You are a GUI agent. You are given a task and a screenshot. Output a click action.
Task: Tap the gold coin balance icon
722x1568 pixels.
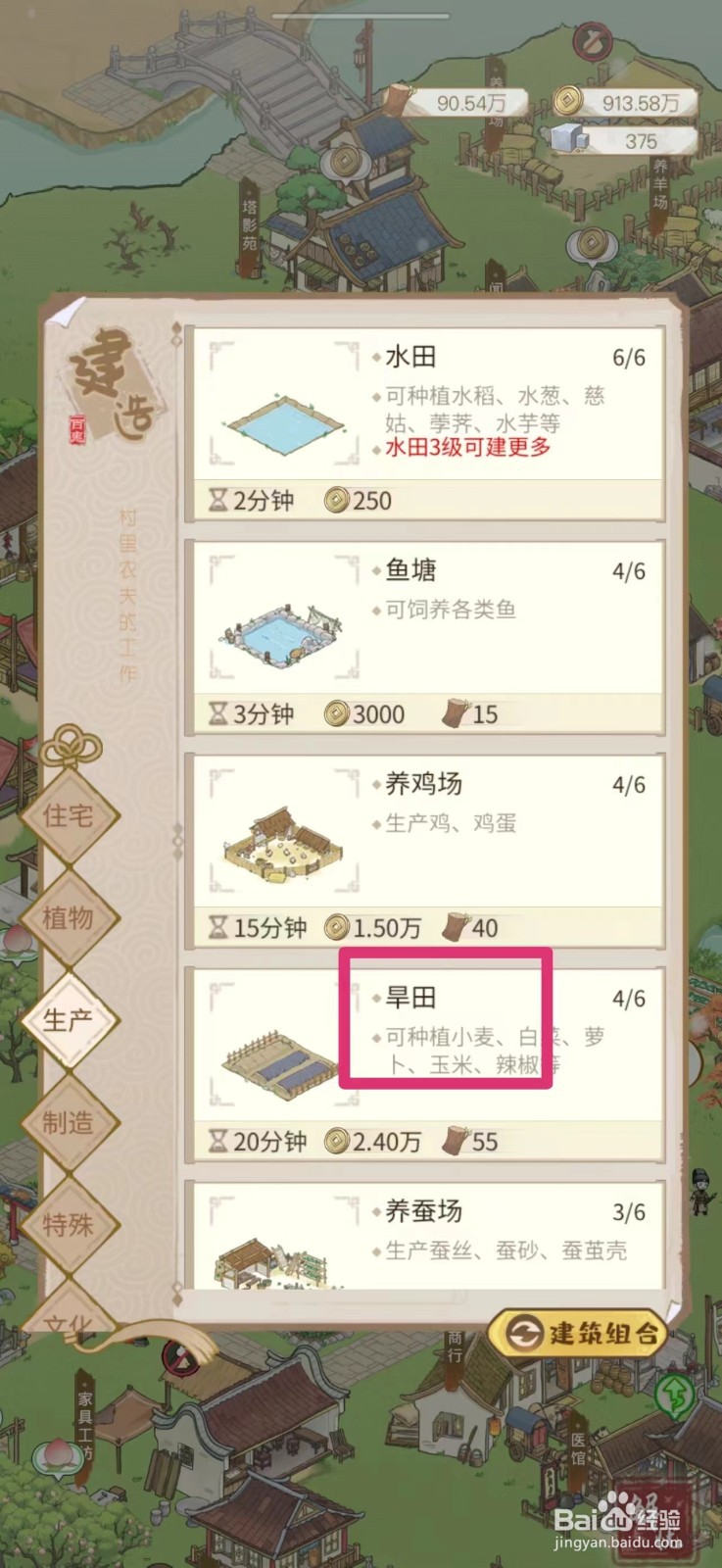pyautogui.click(x=567, y=100)
